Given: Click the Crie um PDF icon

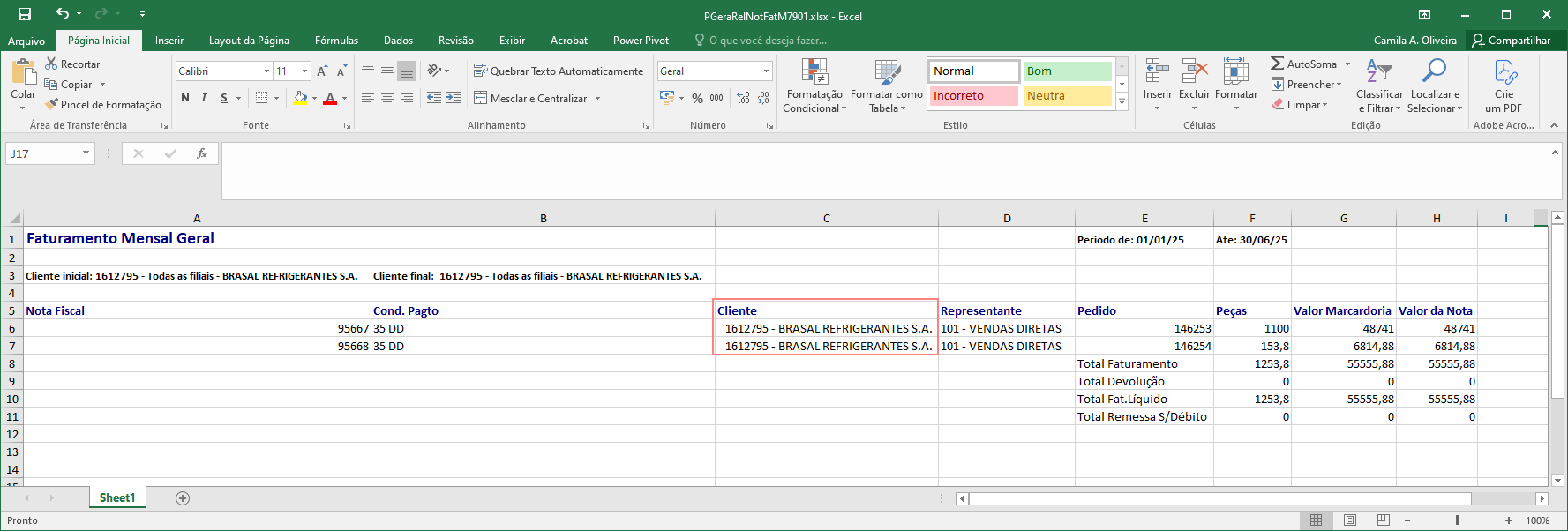Looking at the screenshot, I should coord(1505,71).
